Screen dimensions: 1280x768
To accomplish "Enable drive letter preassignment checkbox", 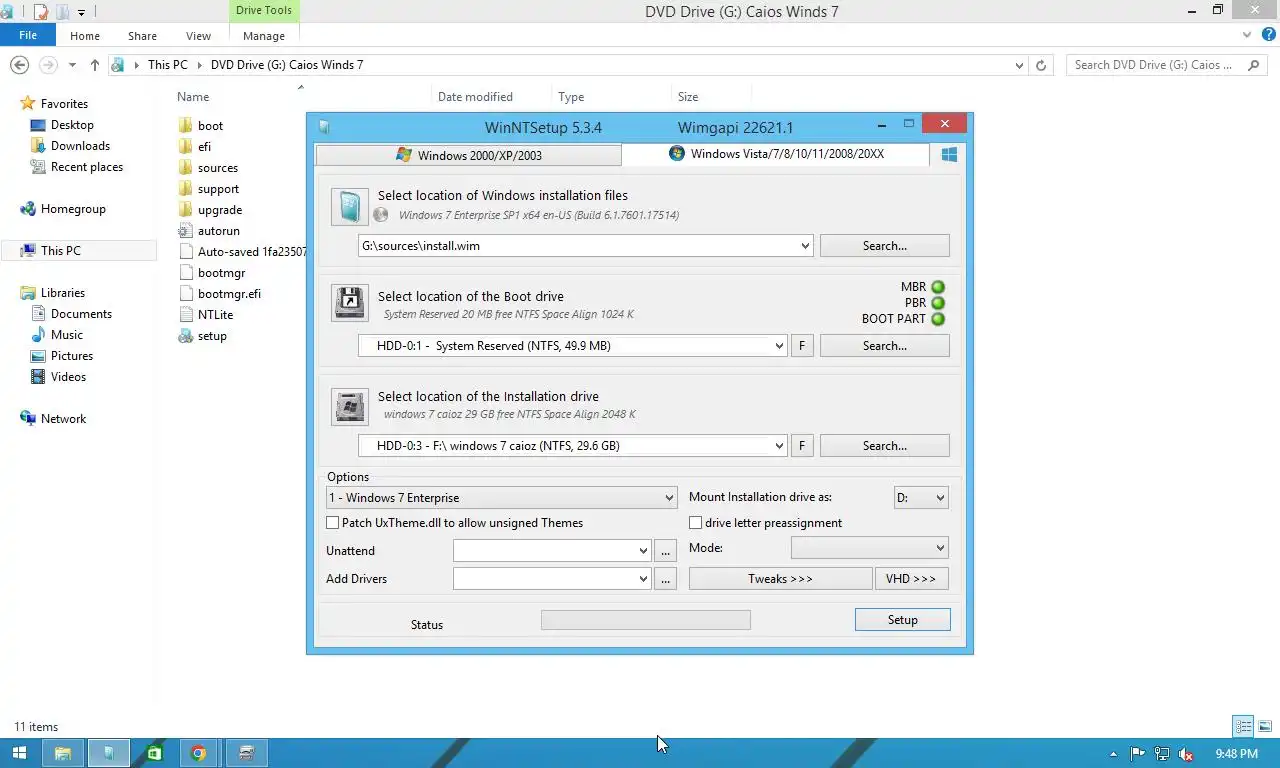I will (x=696, y=523).
